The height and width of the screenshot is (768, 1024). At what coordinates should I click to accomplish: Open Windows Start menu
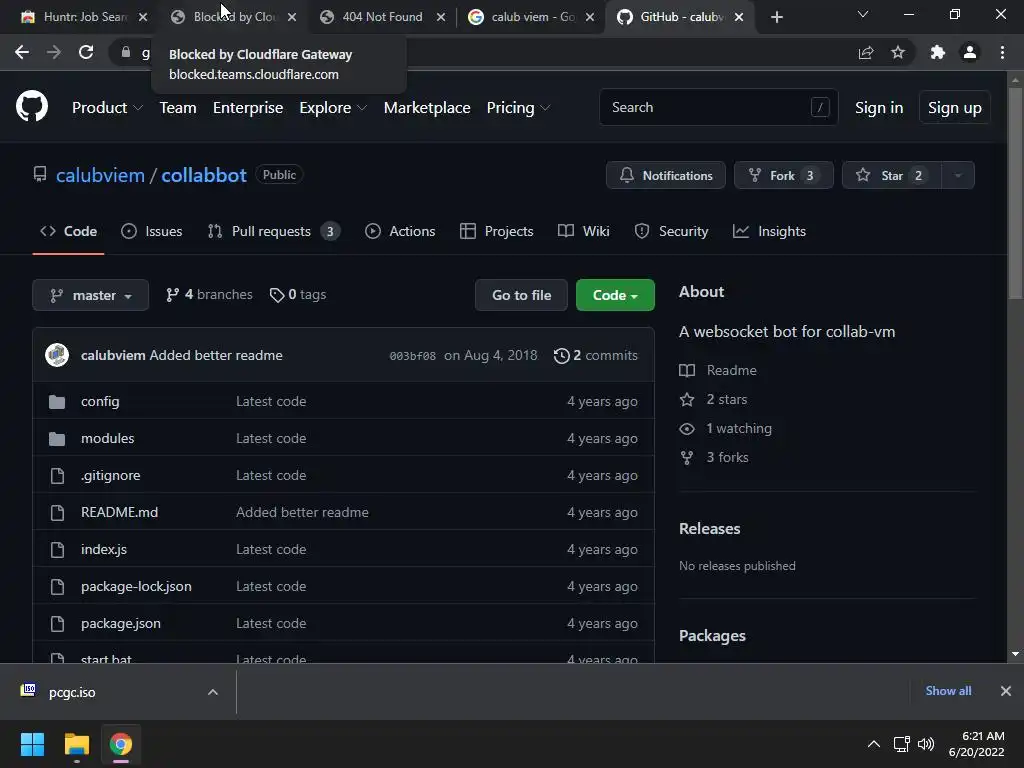click(x=32, y=744)
